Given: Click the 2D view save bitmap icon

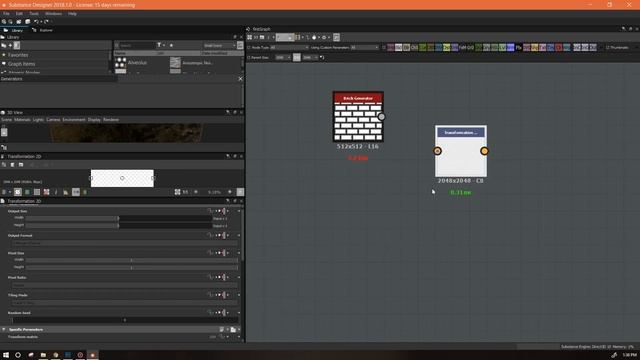Looking at the screenshot, I should [21, 165].
